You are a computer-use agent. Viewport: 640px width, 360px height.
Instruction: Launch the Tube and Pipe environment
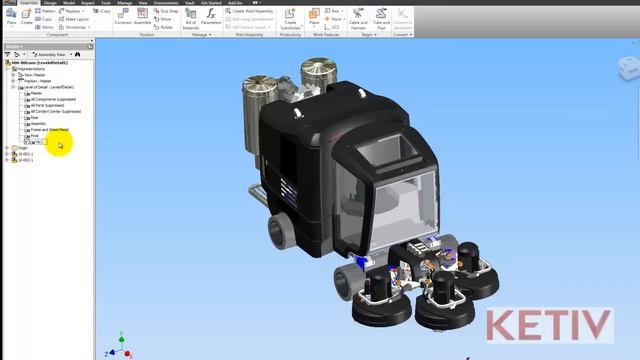pos(381,19)
